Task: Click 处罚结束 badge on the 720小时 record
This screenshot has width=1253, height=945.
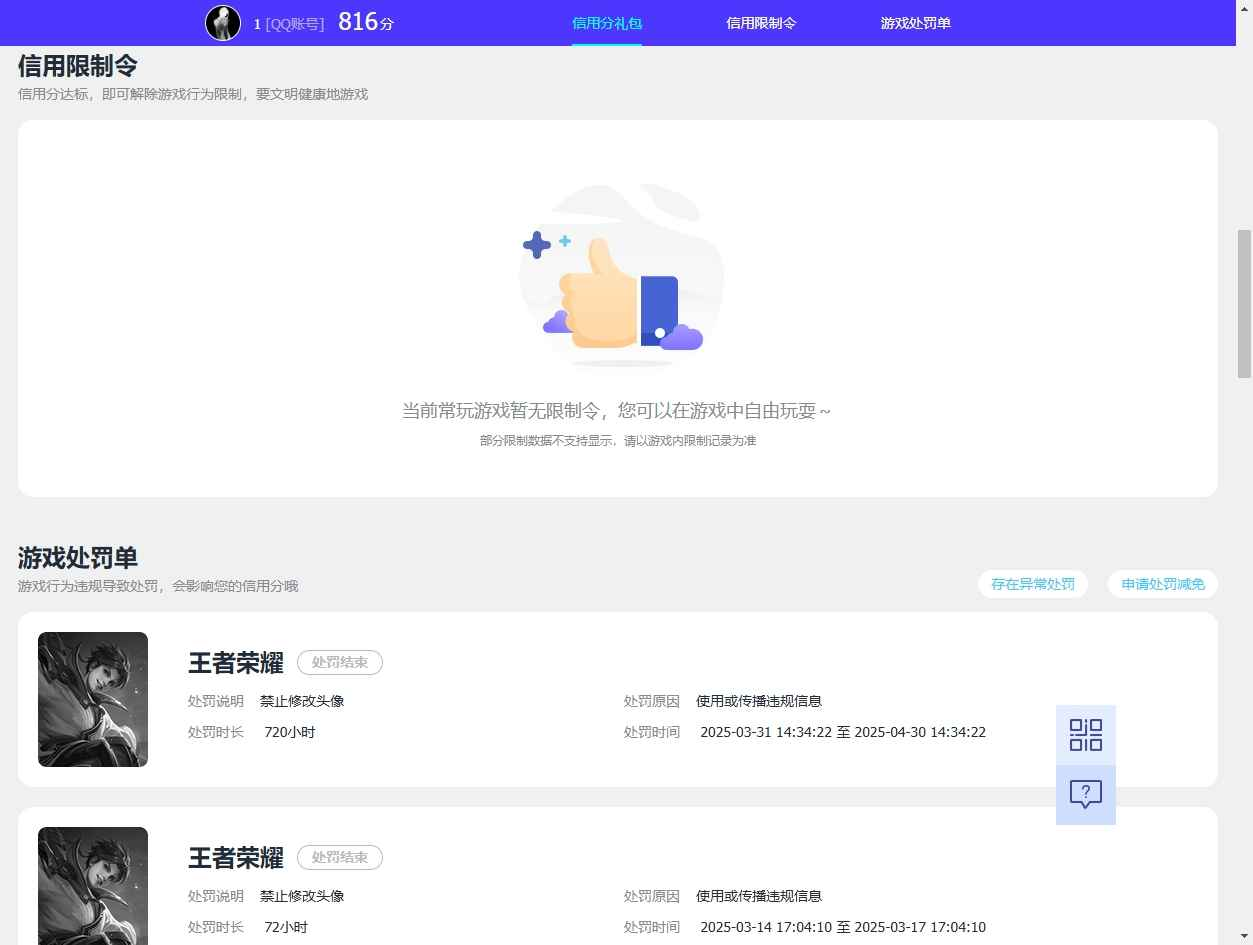Action: coord(340,662)
